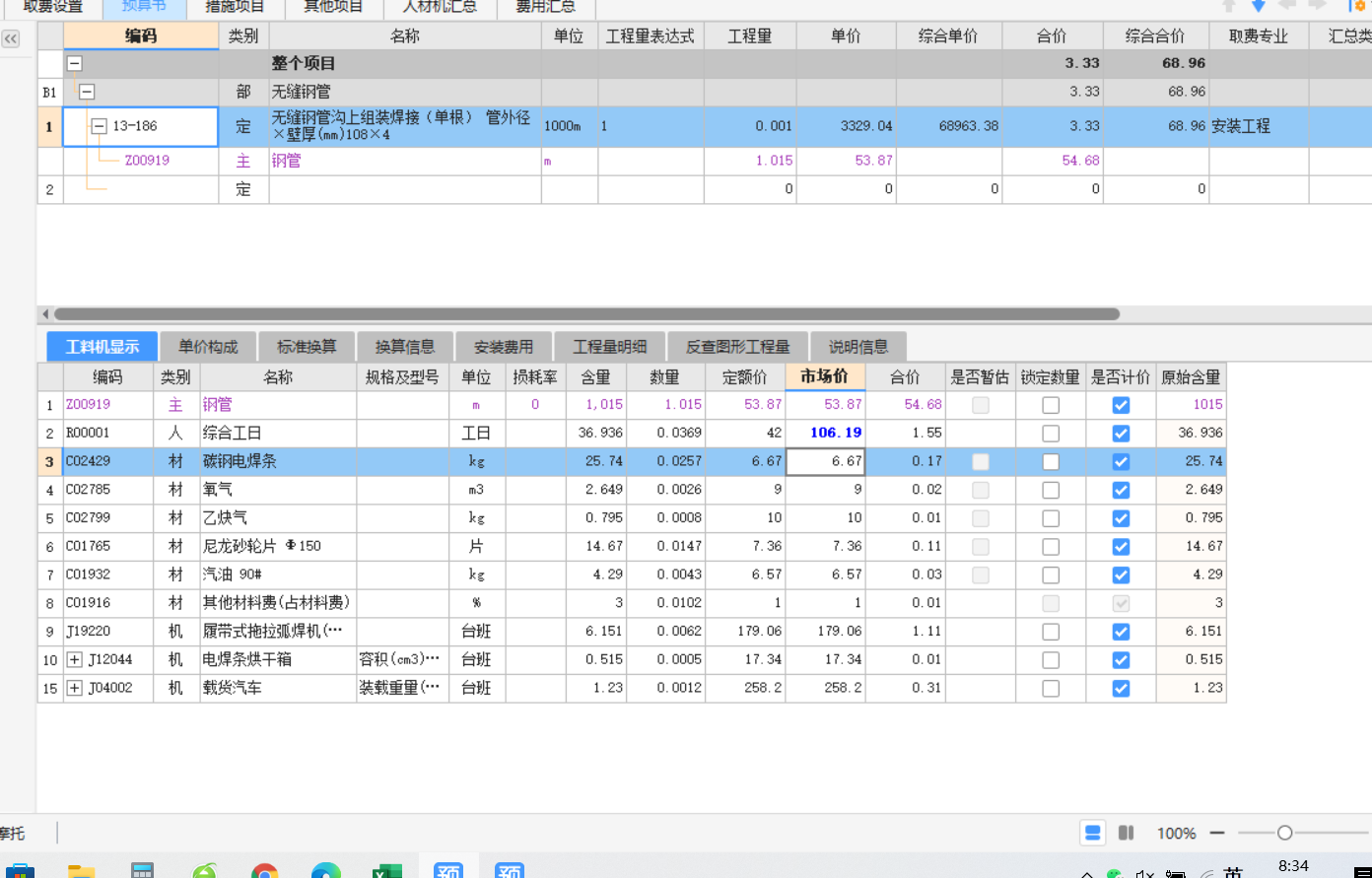Click left arrow of horizontal scrollbar
1372x878 pixels.
44,314
